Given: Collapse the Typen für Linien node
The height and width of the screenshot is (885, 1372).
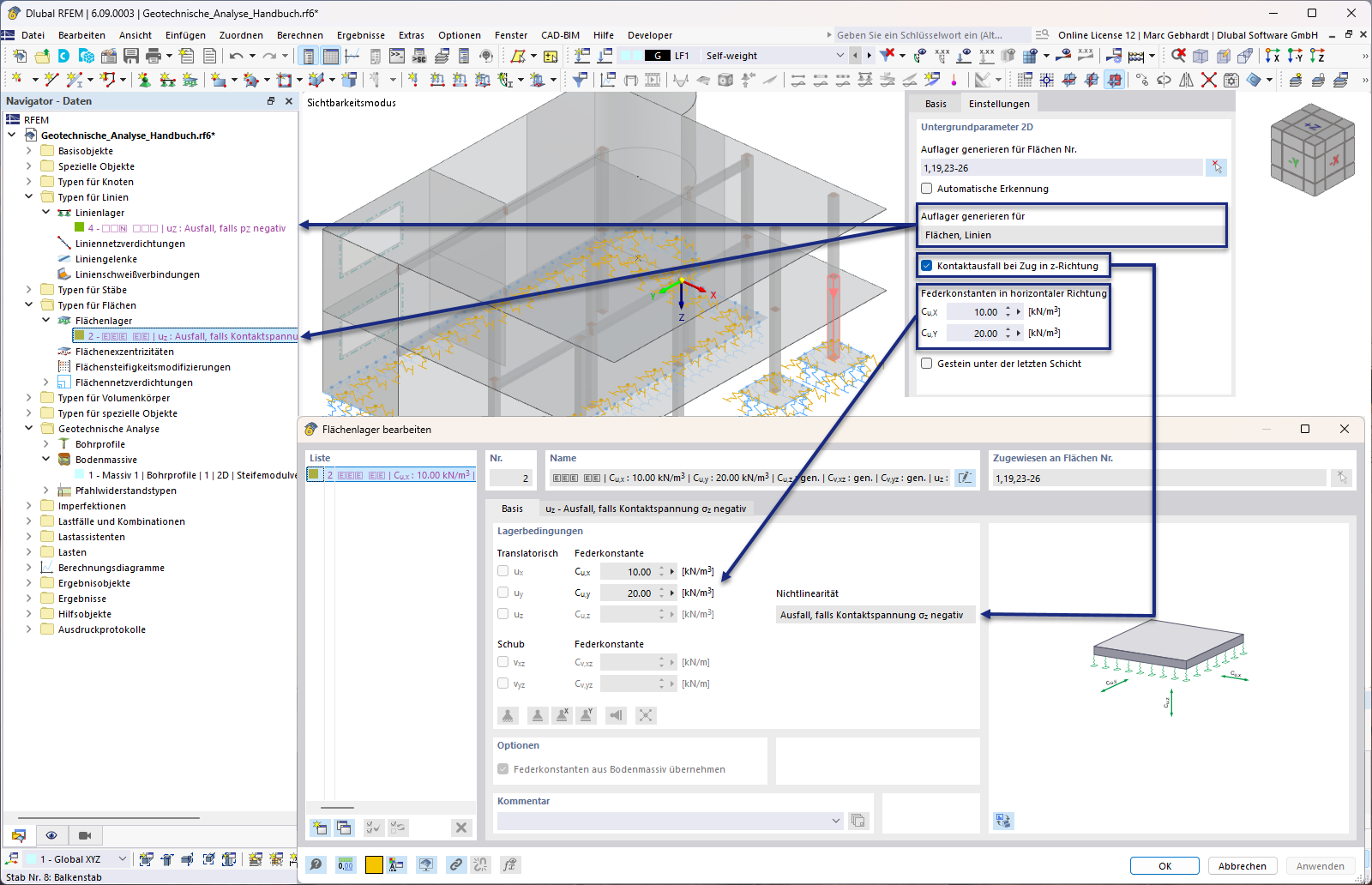Looking at the screenshot, I should (28, 197).
